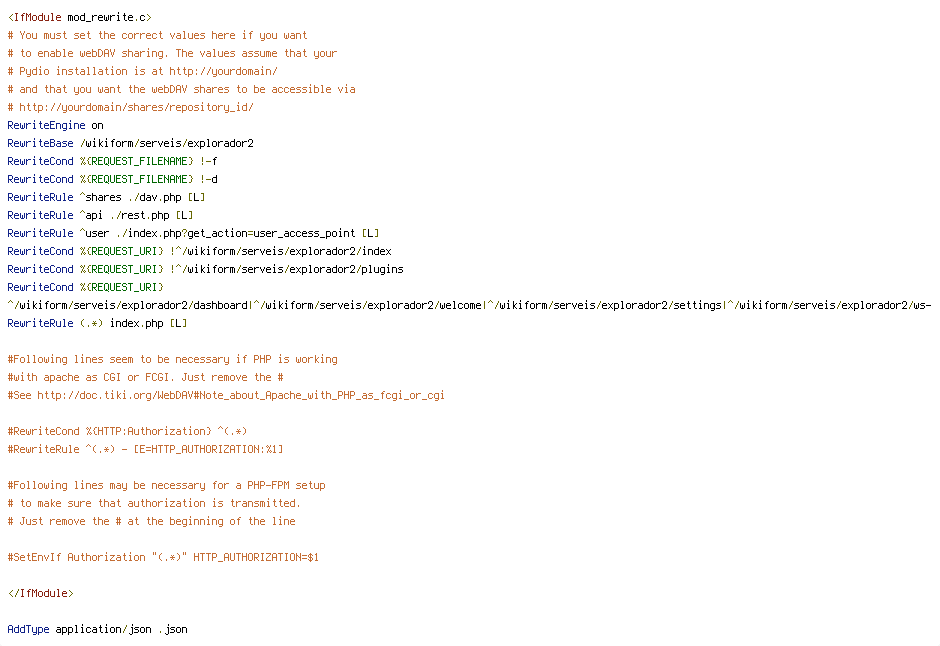Click the commented HTTP:Authorization RewriteCond line

click(x=127, y=431)
